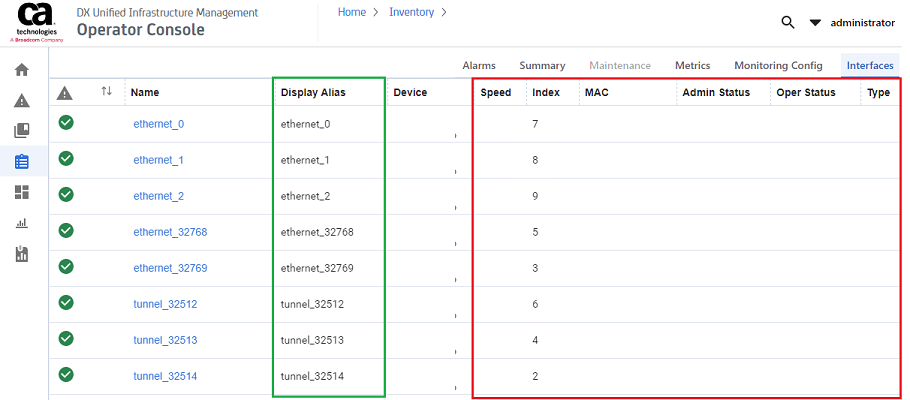Select the Inventory clipboard icon in sidebar
The height and width of the screenshot is (400, 910).
click(x=22, y=161)
